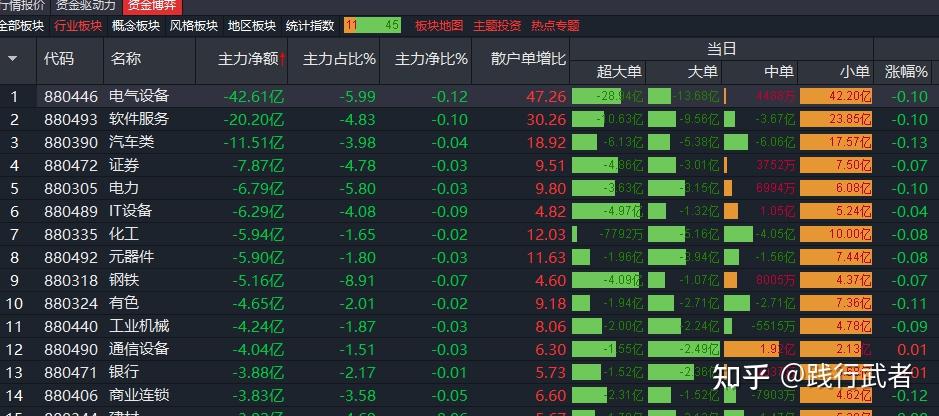Image resolution: width=939 pixels, height=416 pixels.
Task: Expand the table column options arrow
Action: (12, 59)
